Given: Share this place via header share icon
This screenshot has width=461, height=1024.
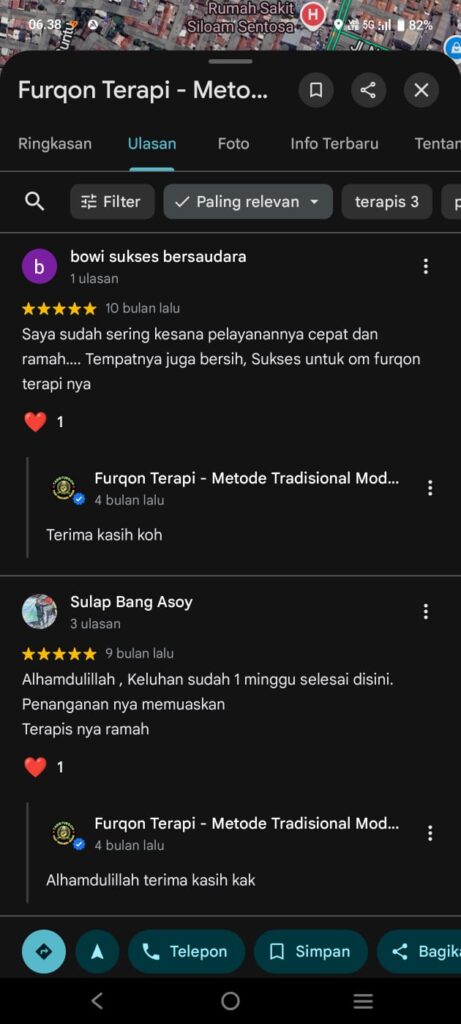Looking at the screenshot, I should click(x=368, y=90).
